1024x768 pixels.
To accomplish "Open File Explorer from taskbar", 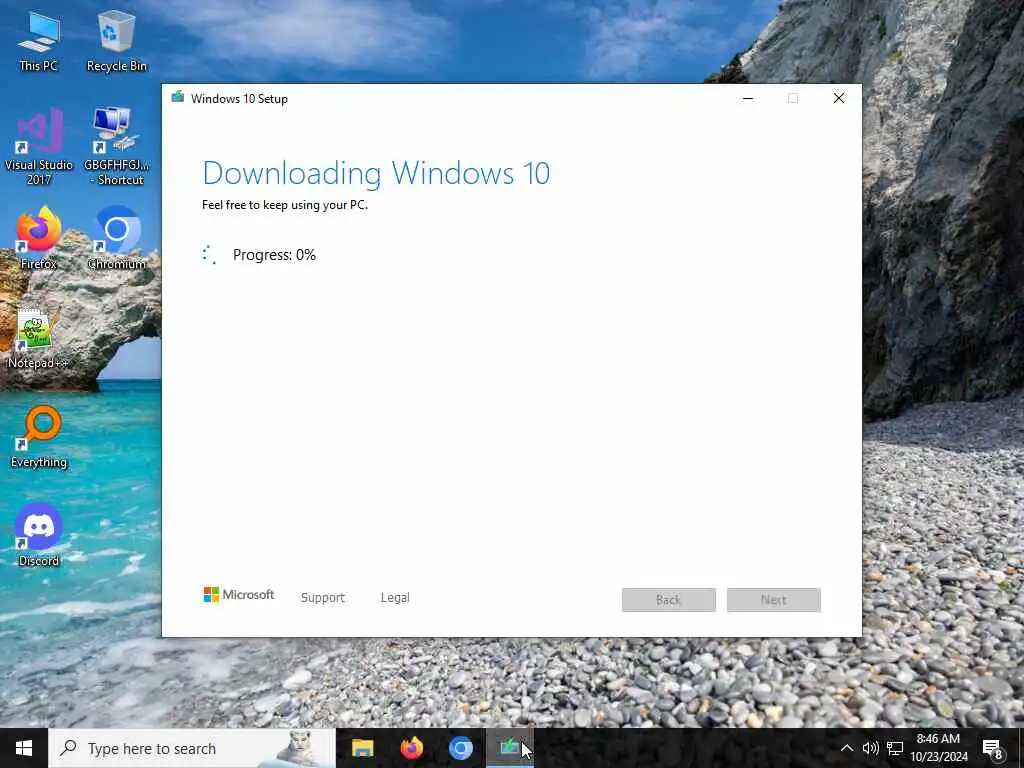I will pyautogui.click(x=362, y=748).
